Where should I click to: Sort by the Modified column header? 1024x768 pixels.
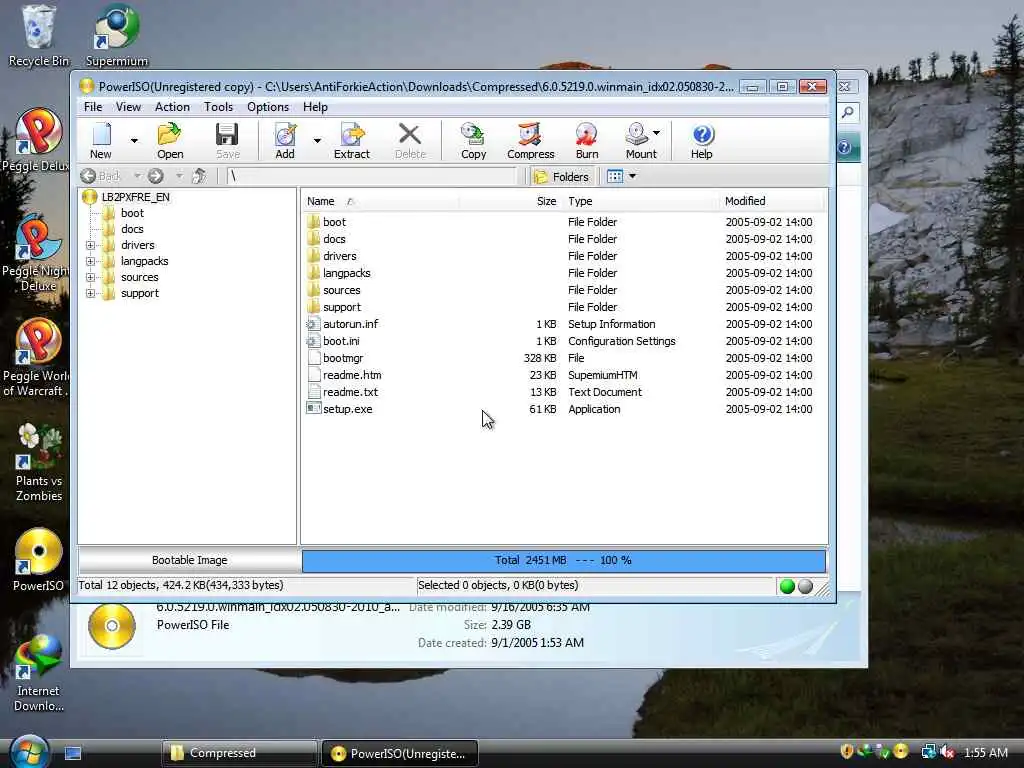(x=771, y=201)
